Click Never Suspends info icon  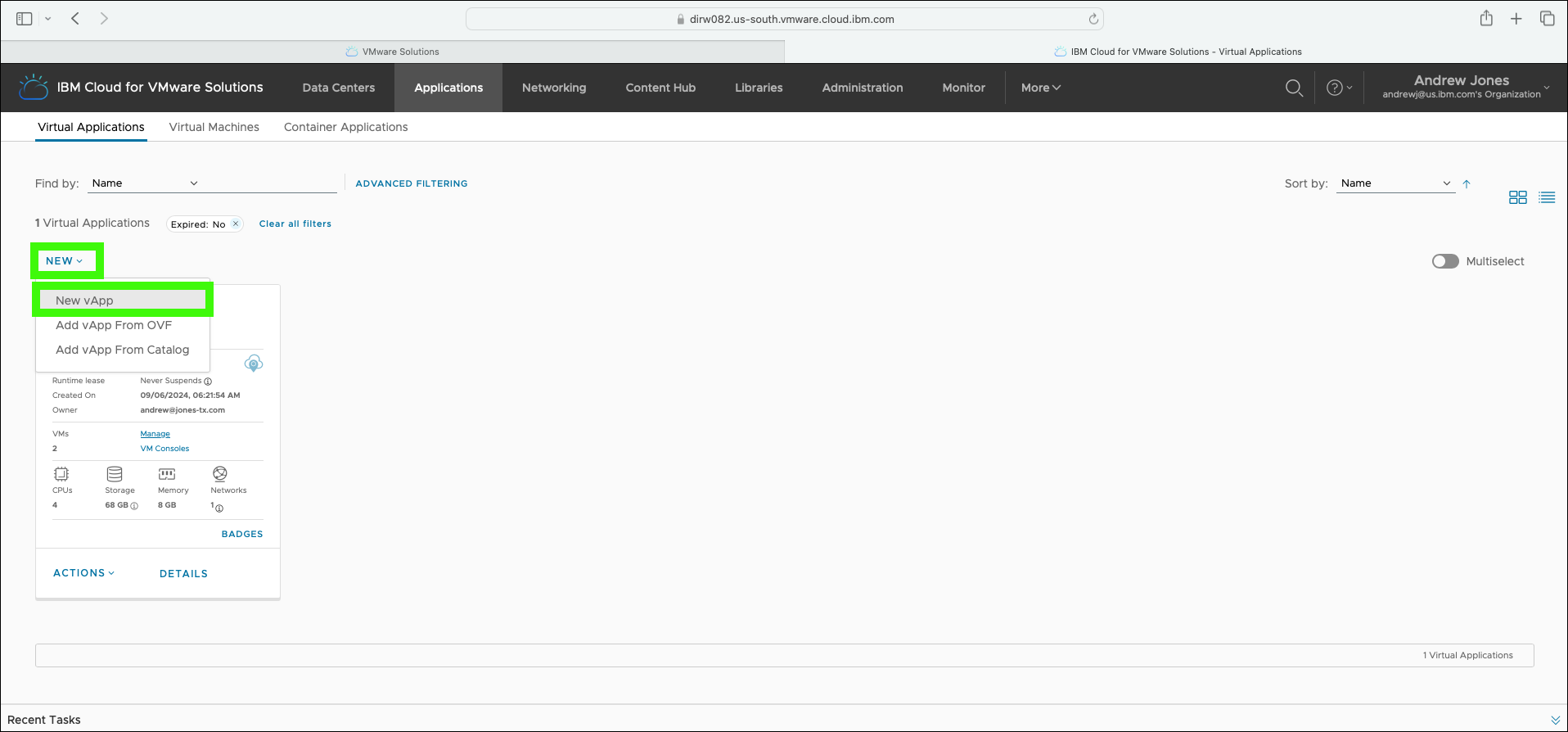coord(208,382)
